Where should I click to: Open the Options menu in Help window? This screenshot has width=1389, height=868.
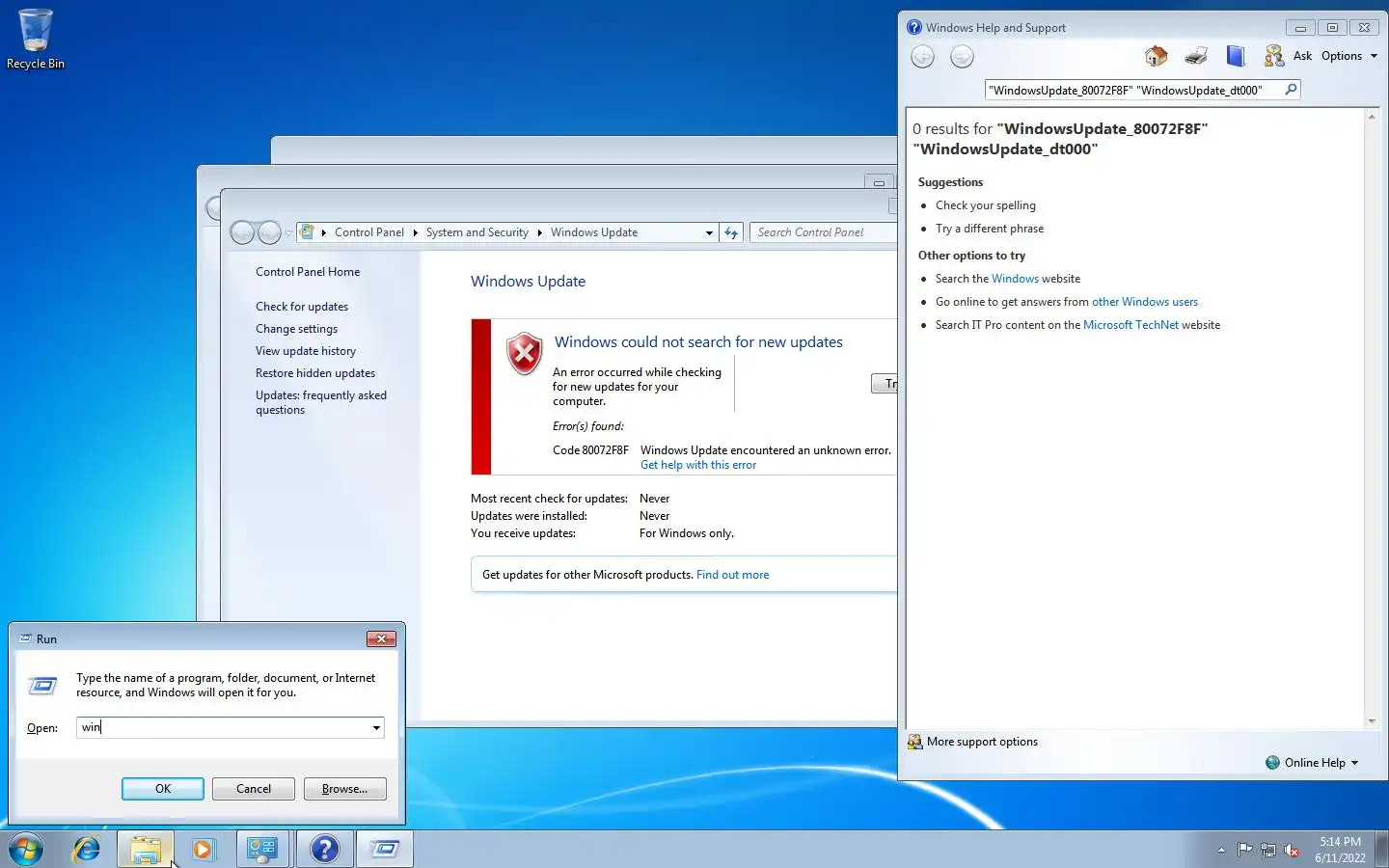(x=1349, y=56)
